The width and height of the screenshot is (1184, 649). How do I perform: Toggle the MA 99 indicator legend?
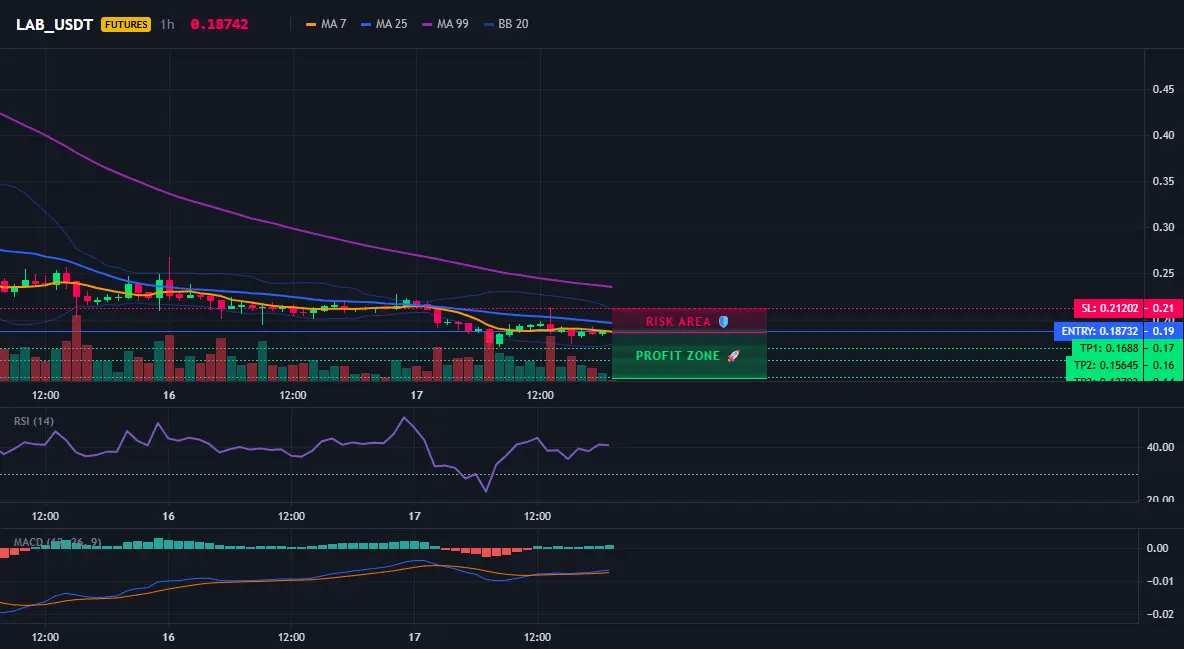446,24
